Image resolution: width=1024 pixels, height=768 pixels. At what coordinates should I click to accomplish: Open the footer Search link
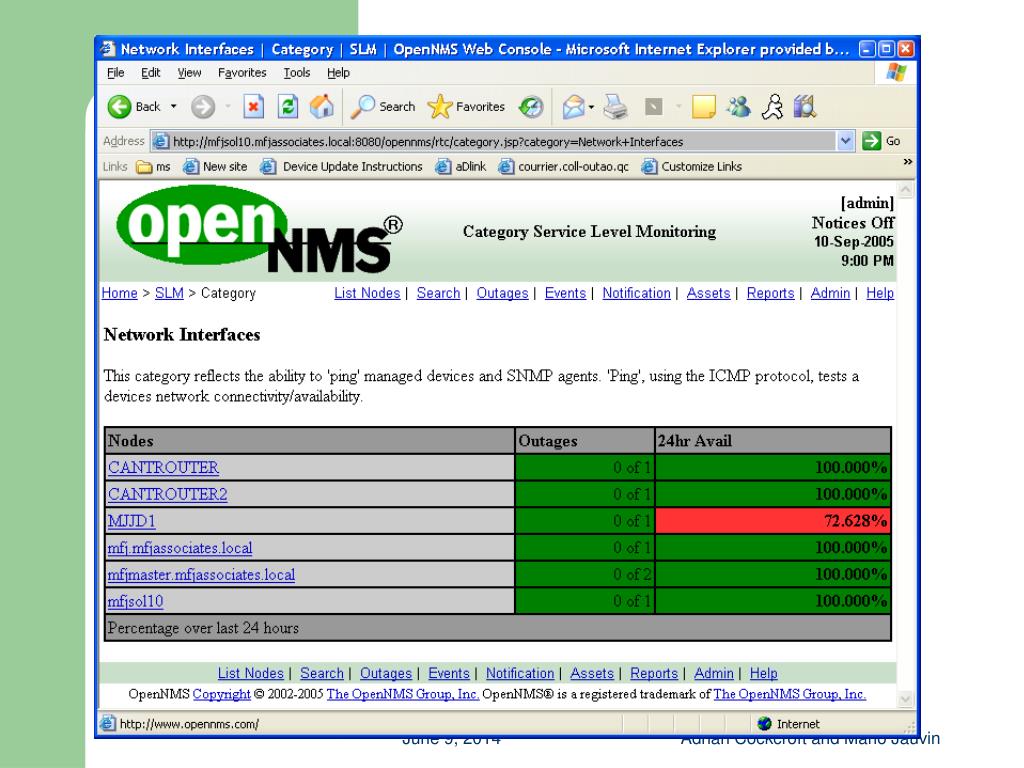tap(322, 673)
